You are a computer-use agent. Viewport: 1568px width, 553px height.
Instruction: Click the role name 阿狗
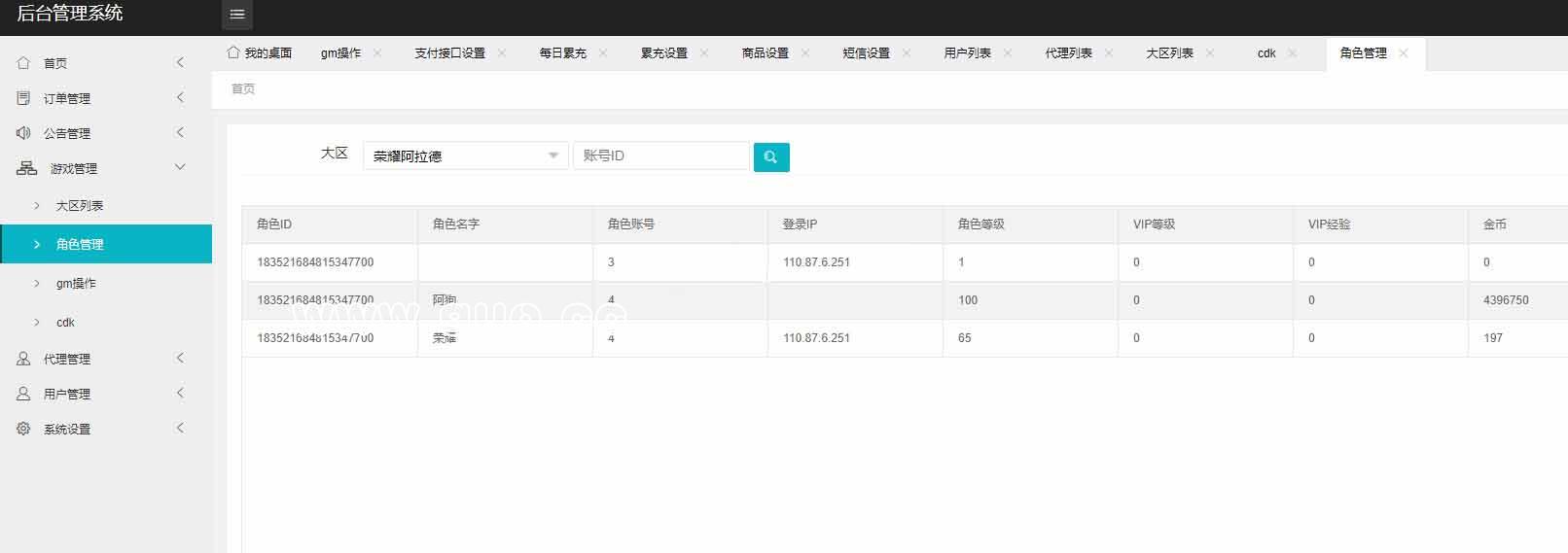point(445,300)
